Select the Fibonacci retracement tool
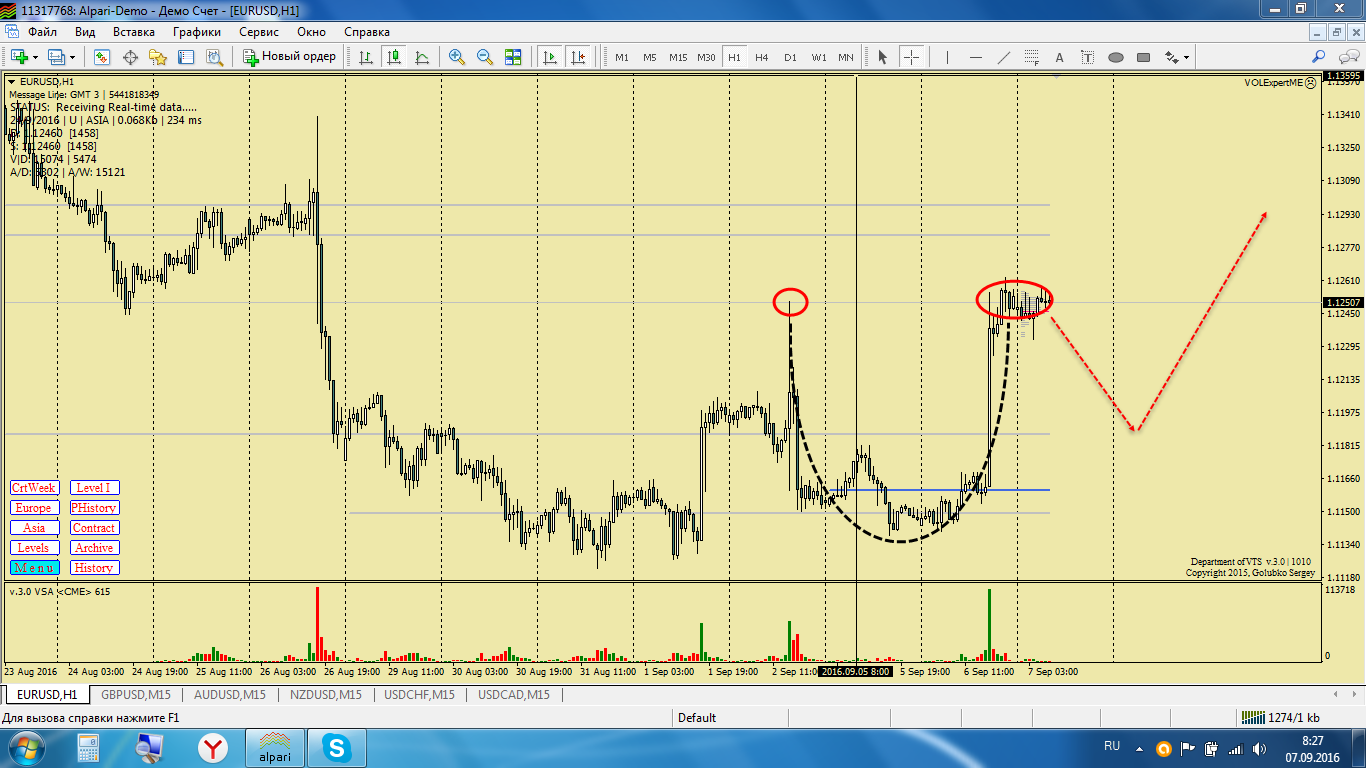 click(1032, 57)
